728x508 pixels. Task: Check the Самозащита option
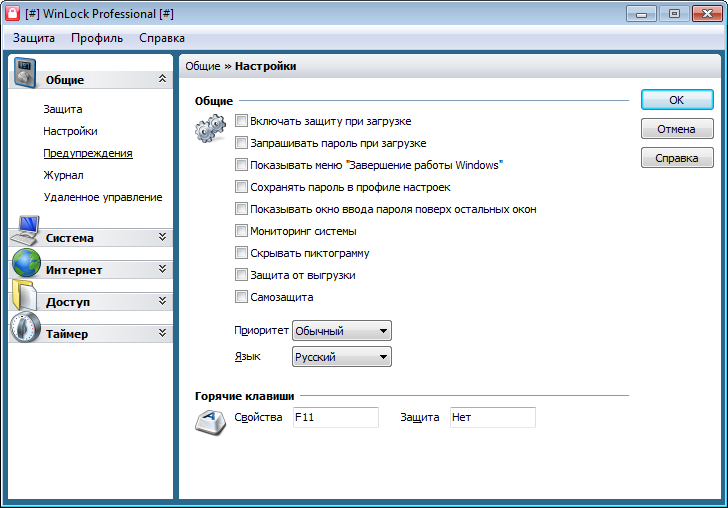click(x=241, y=296)
